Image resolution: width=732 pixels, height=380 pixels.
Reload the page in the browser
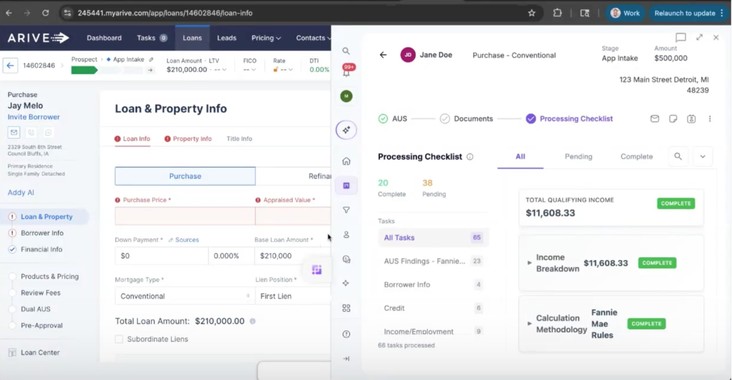45,13
